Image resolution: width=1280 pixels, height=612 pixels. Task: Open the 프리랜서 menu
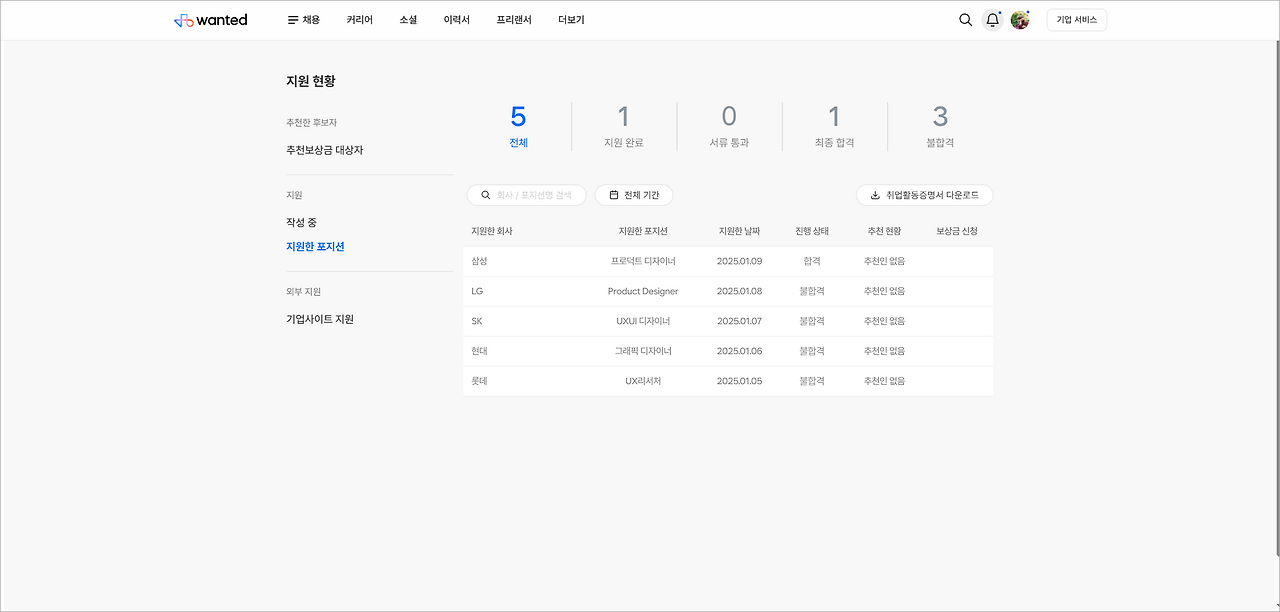point(514,20)
